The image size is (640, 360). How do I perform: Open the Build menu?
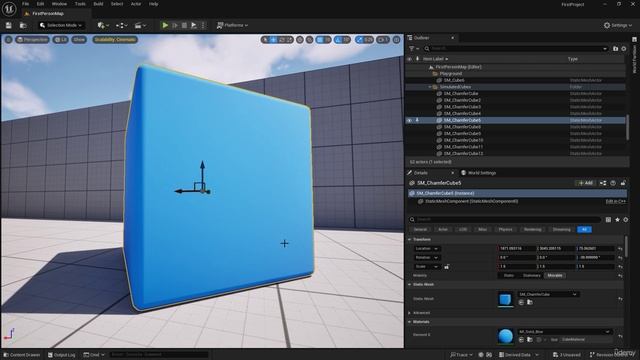click(98, 4)
